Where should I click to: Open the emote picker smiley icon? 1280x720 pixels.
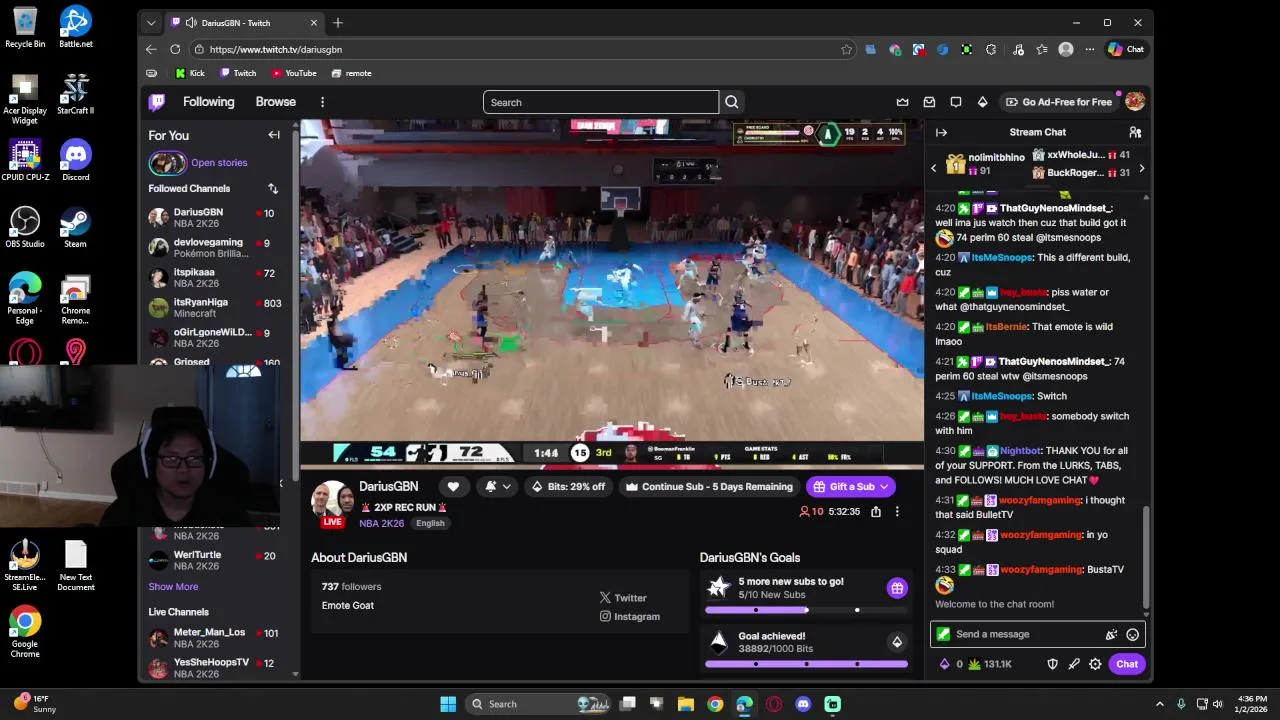[x=1132, y=634]
